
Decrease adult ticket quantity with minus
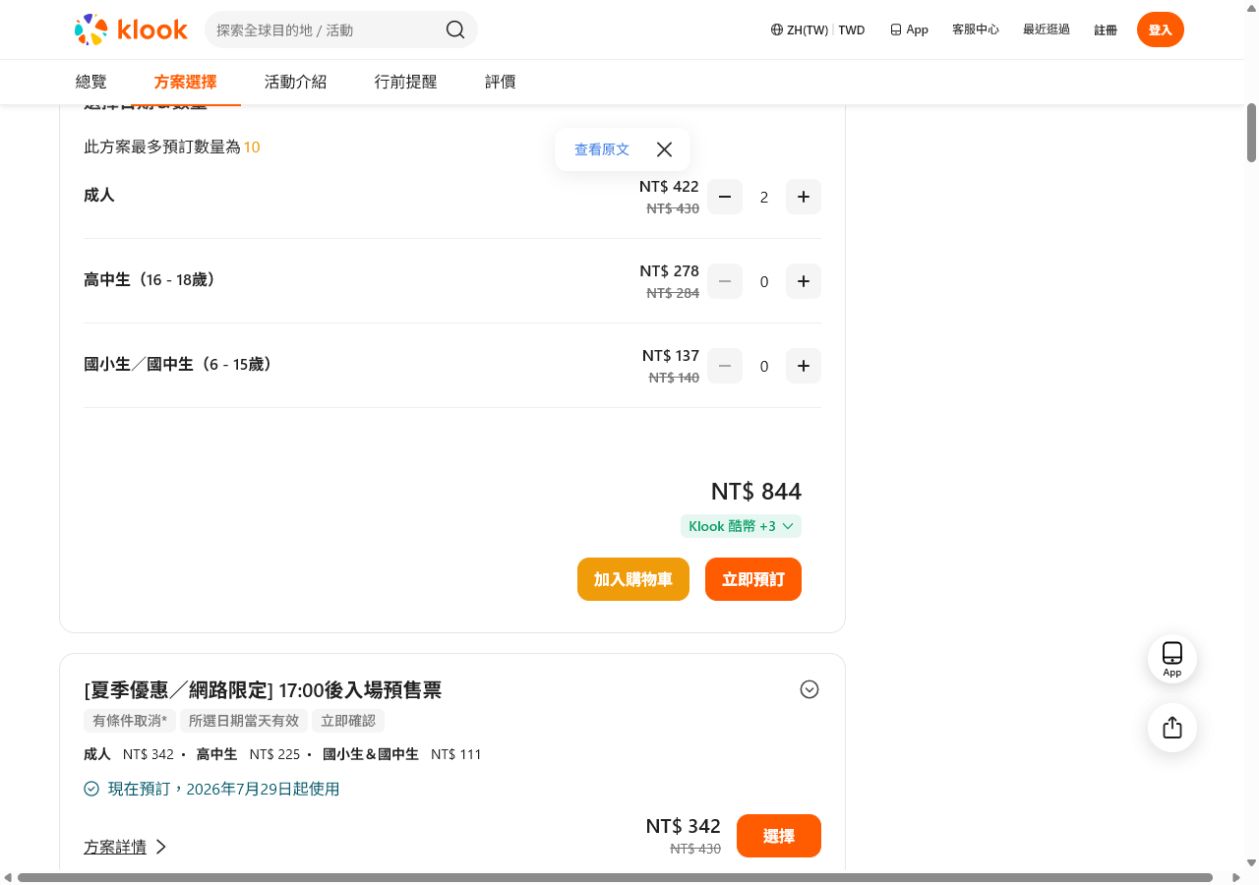tap(725, 197)
